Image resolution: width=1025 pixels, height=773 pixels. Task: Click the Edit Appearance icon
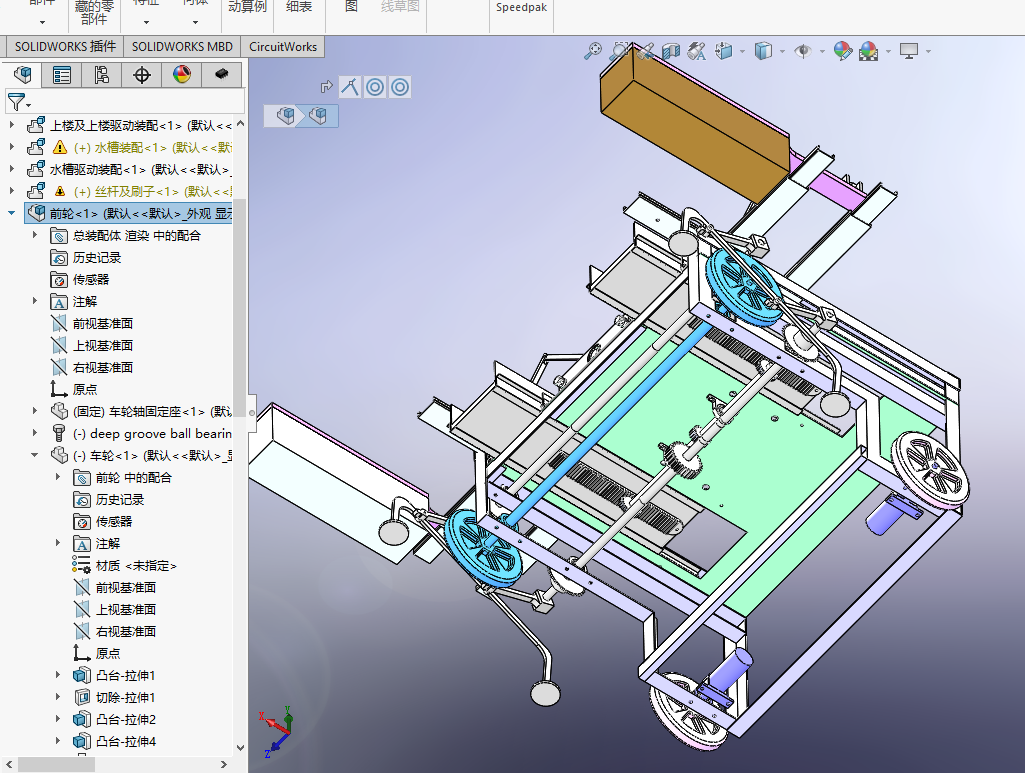click(843, 51)
